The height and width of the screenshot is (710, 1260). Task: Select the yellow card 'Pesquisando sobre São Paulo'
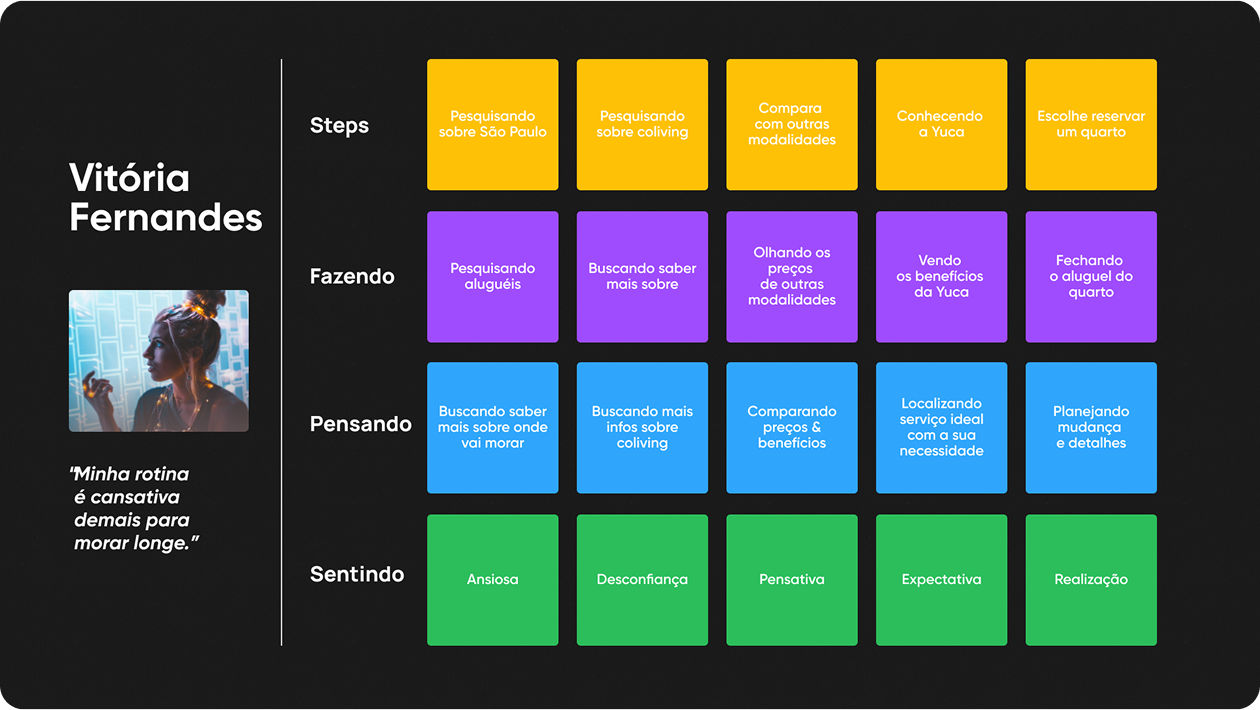492,125
